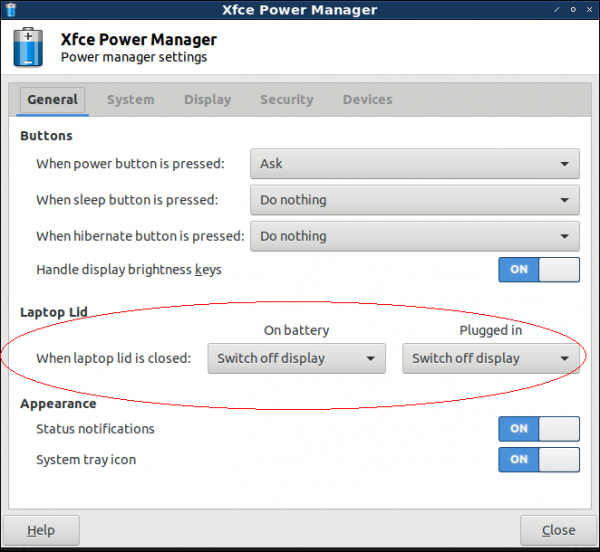Viewport: 600px width, 552px height.
Task: Open the Security tab
Action: click(x=286, y=100)
